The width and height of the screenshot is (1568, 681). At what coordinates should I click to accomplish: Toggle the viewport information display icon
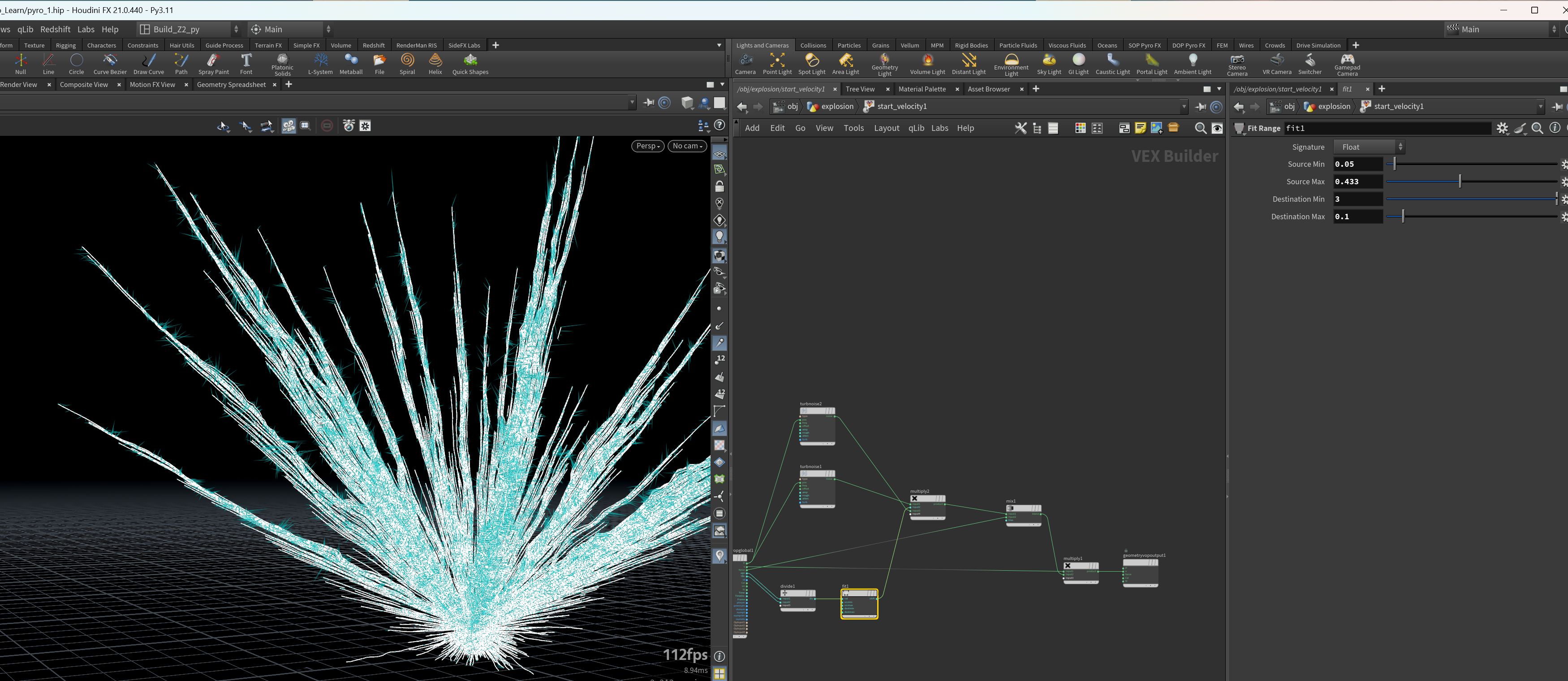click(x=719, y=656)
